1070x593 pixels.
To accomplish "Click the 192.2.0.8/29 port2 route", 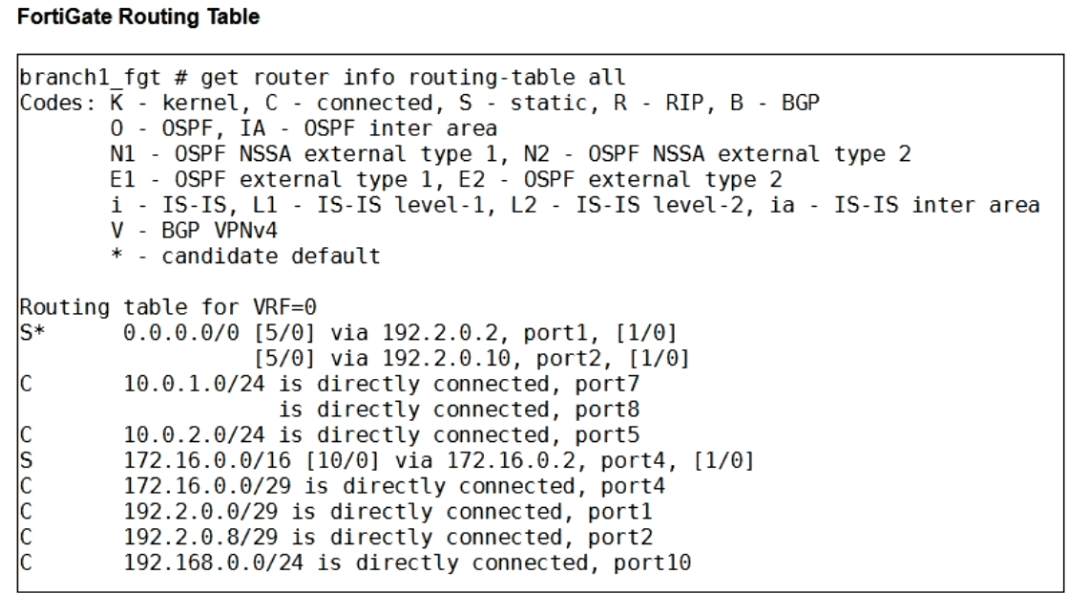I will click(x=388, y=537).
